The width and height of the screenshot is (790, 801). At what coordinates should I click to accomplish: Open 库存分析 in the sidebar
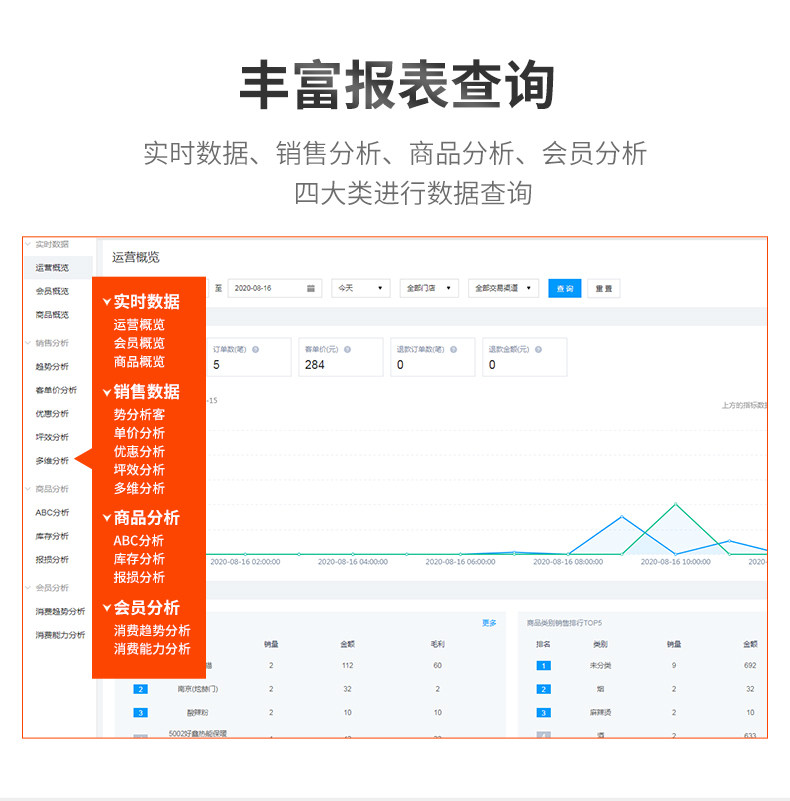point(52,536)
